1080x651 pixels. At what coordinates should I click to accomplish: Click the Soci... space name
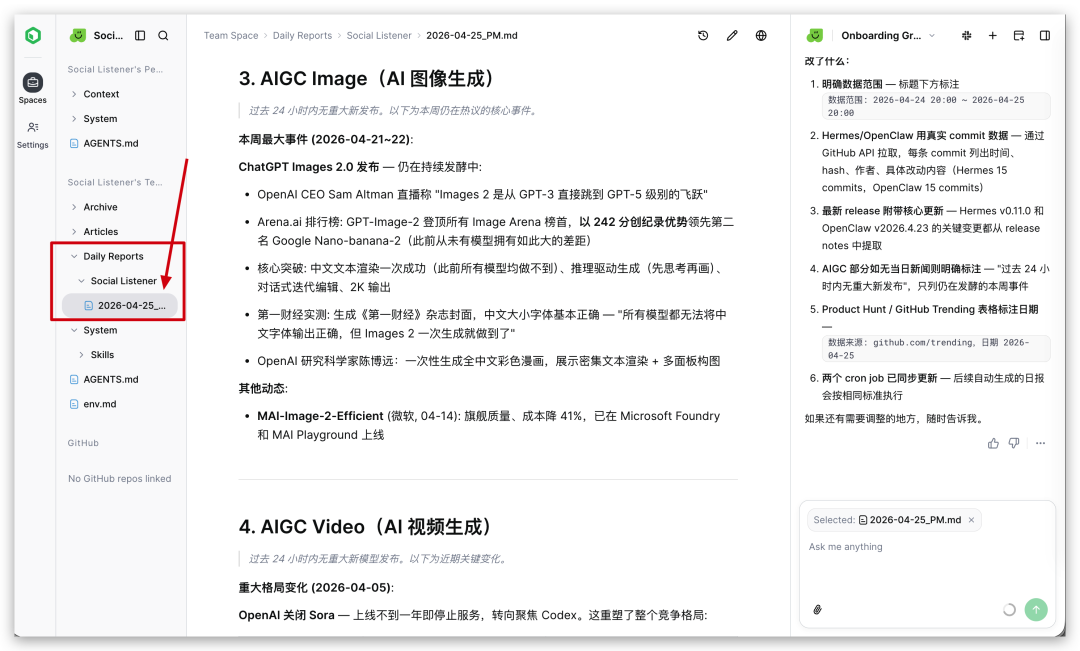tap(108, 35)
